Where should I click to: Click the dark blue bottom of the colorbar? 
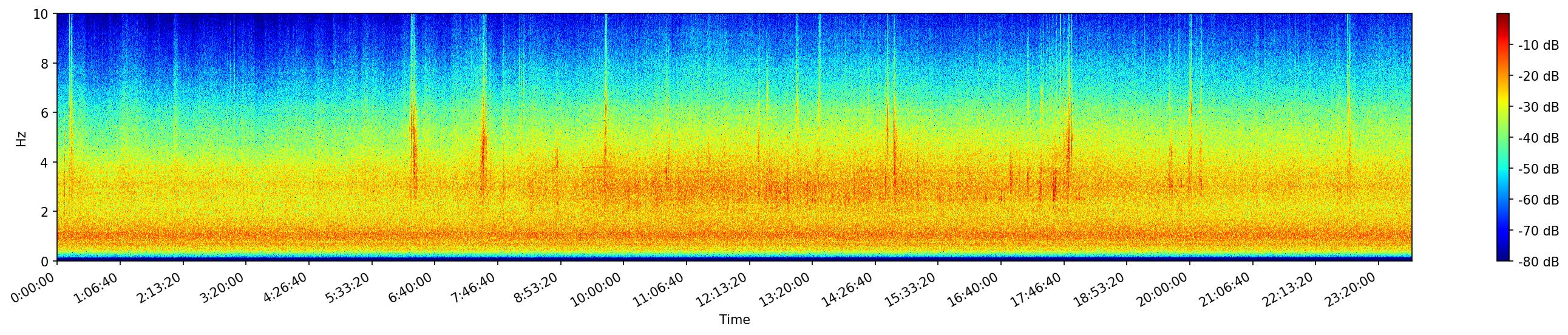(x=1503, y=257)
